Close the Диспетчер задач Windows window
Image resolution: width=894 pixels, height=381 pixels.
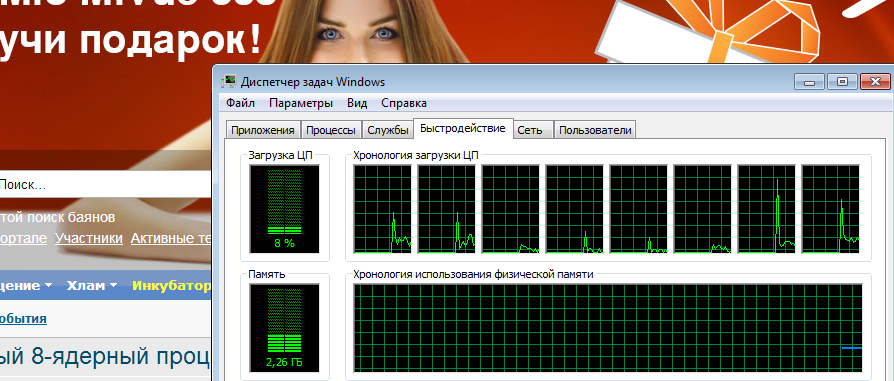click(876, 82)
